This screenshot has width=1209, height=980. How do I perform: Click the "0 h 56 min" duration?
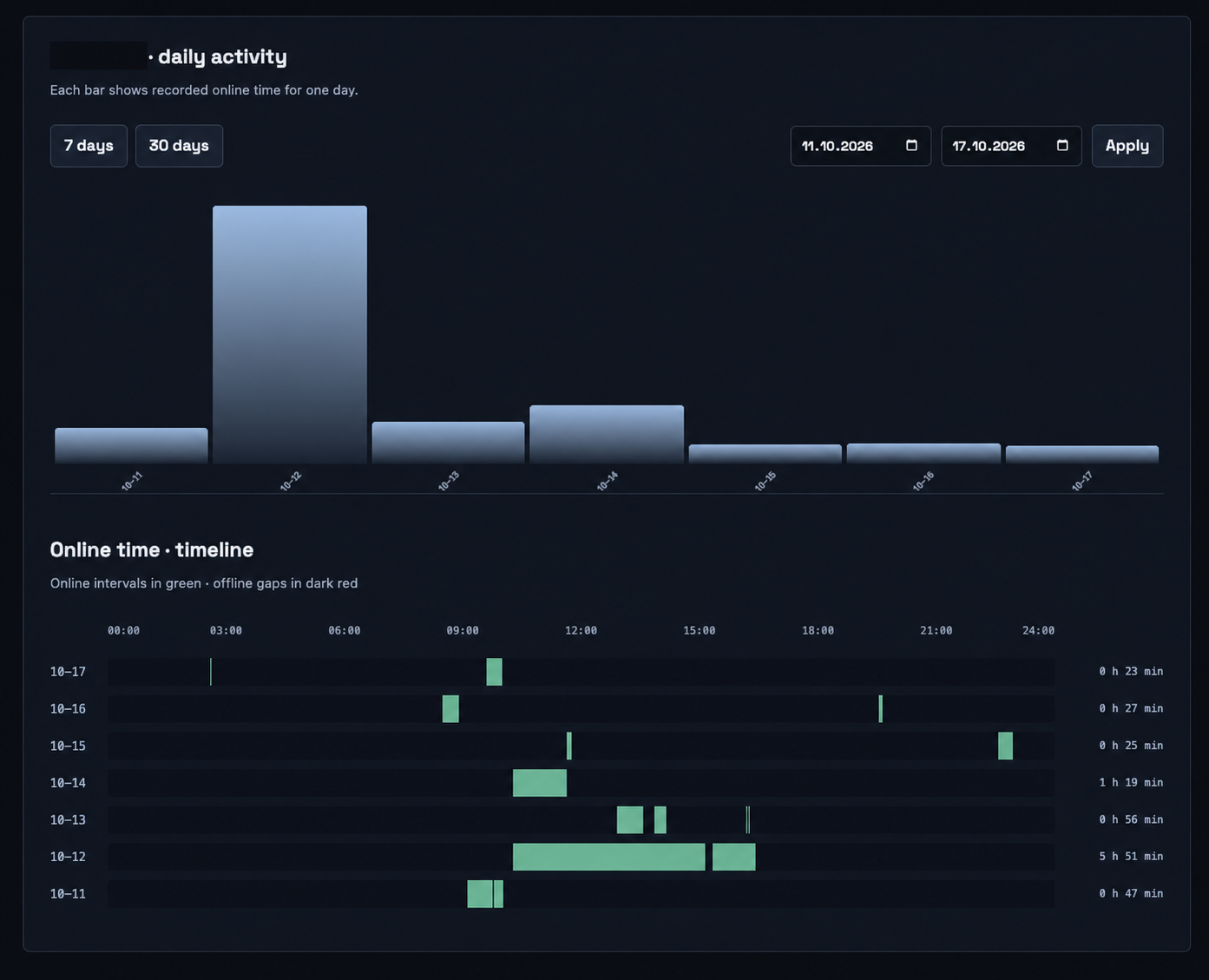point(1131,819)
